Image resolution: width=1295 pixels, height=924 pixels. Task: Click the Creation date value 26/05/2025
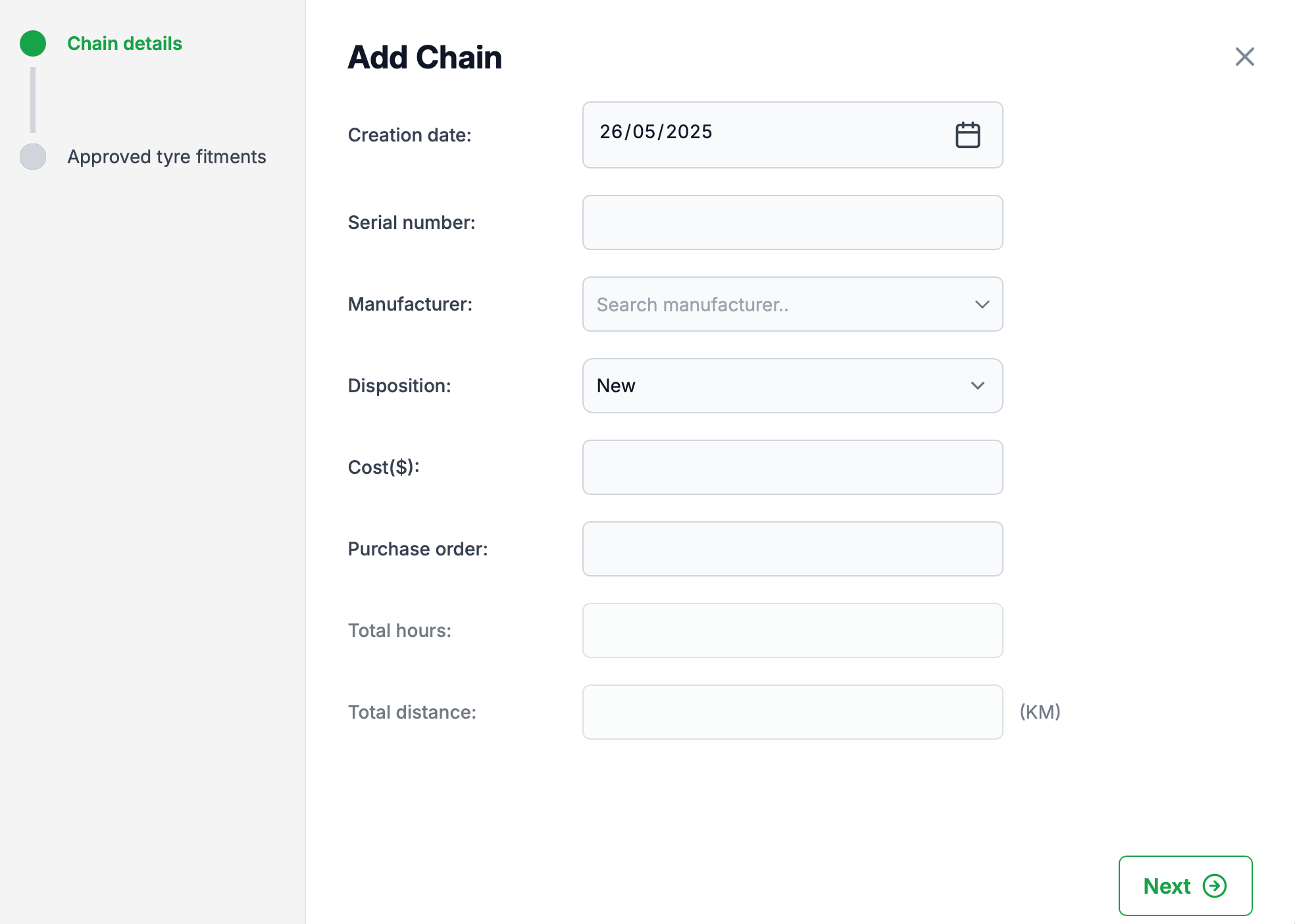click(x=656, y=132)
